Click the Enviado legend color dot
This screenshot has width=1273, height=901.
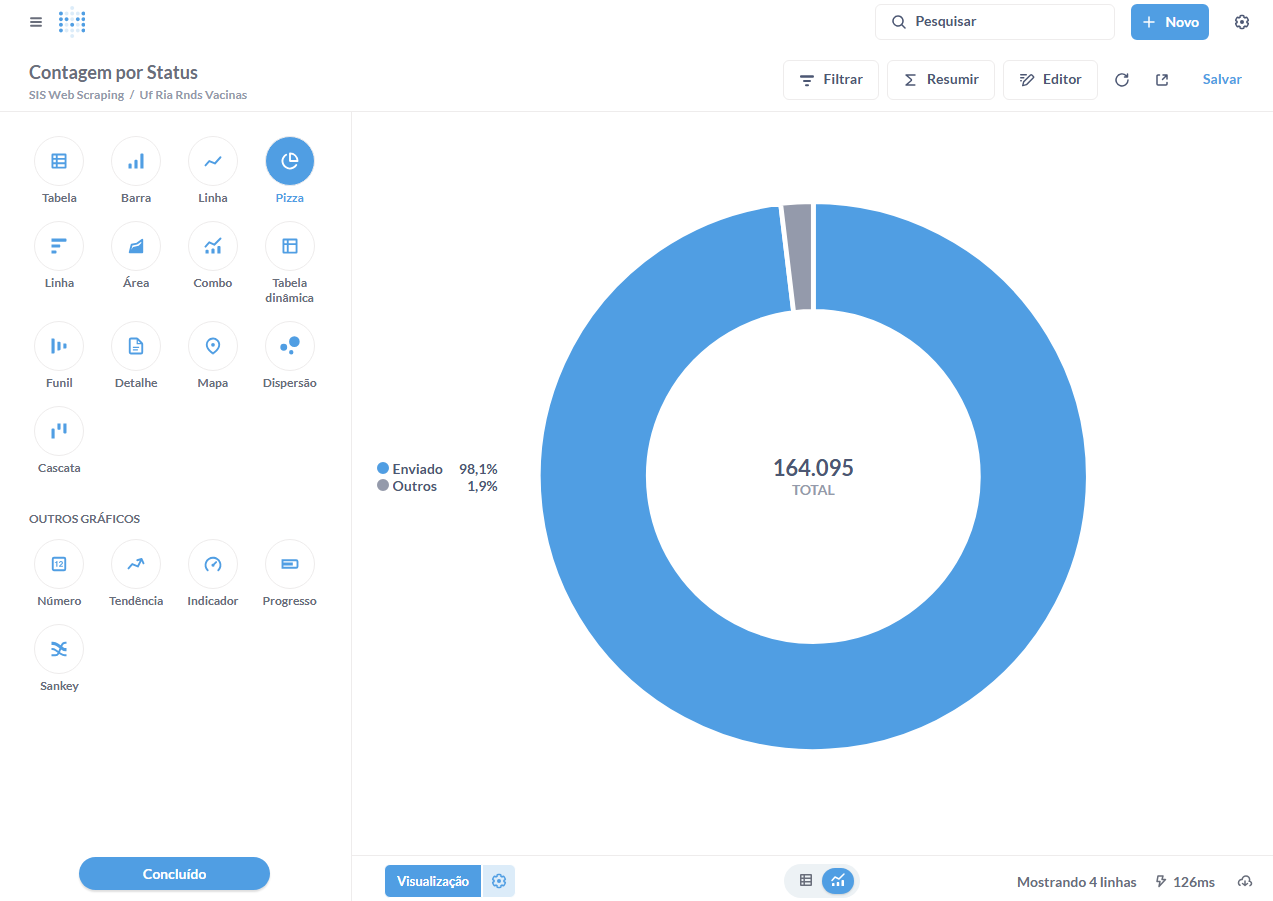point(383,468)
